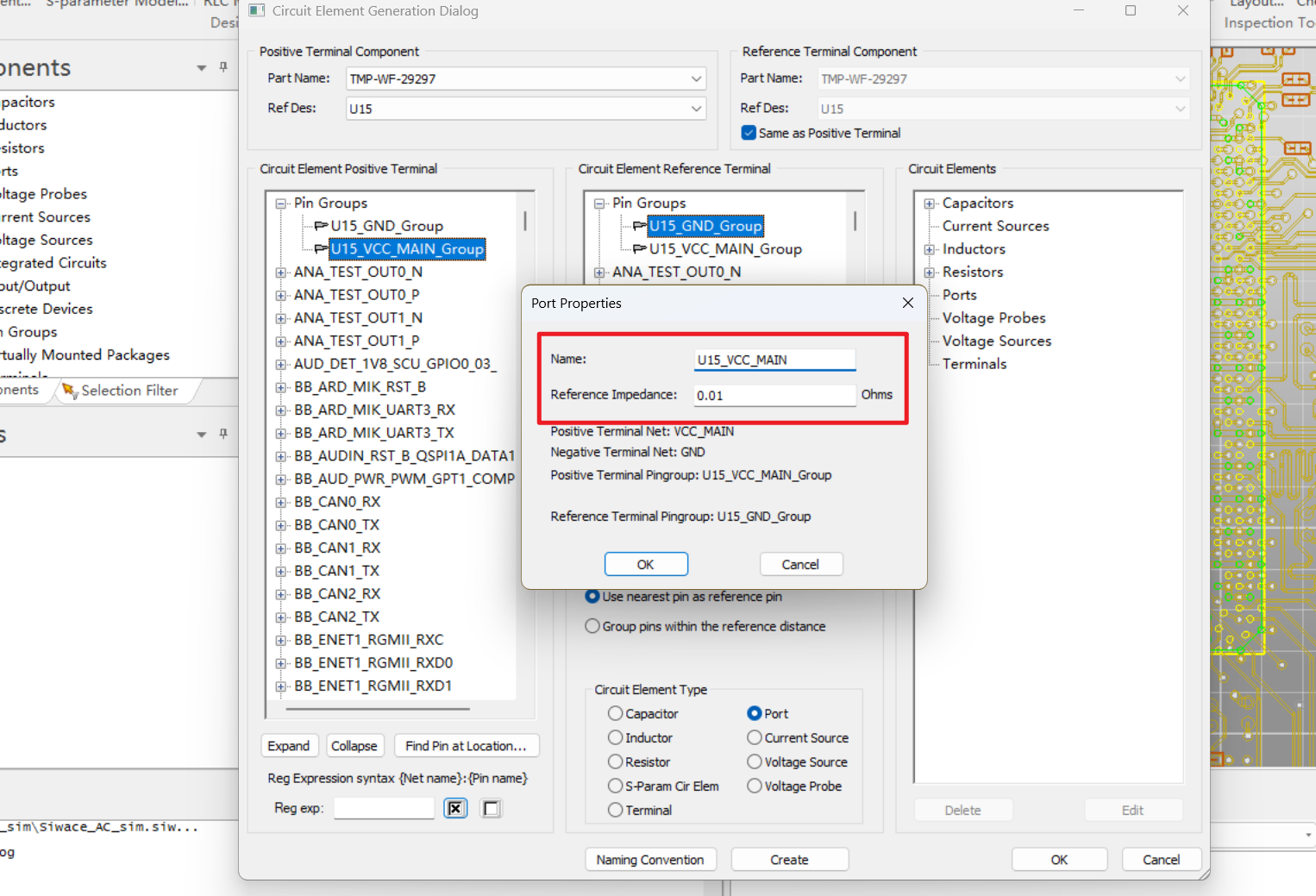Click OK in Port Properties dialog
This screenshot has width=1316, height=896.
coord(646,564)
